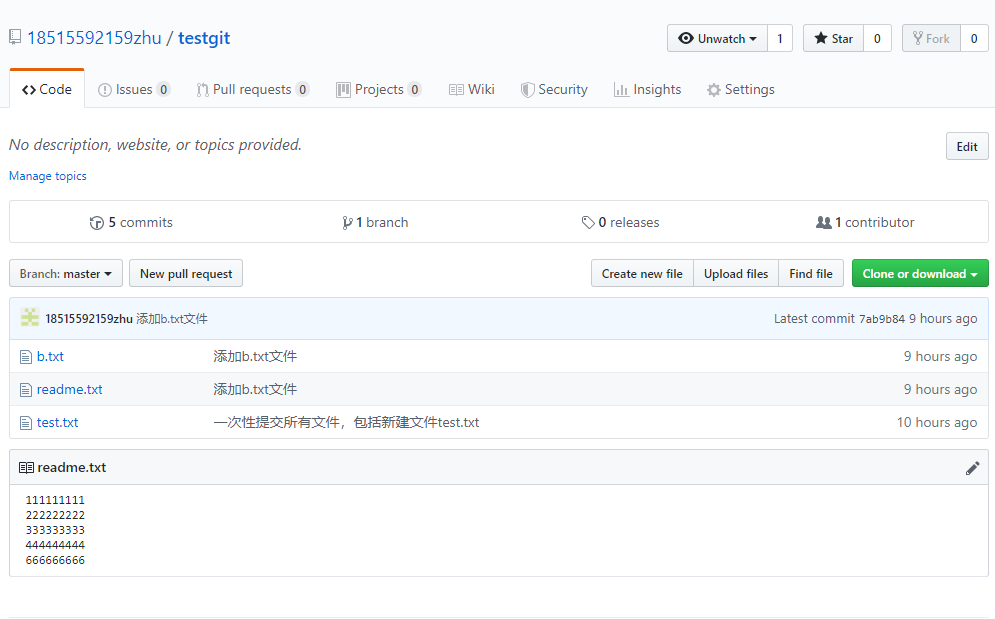Switch to the Code tab
The width and height of the screenshot is (995, 619).
click(47, 89)
